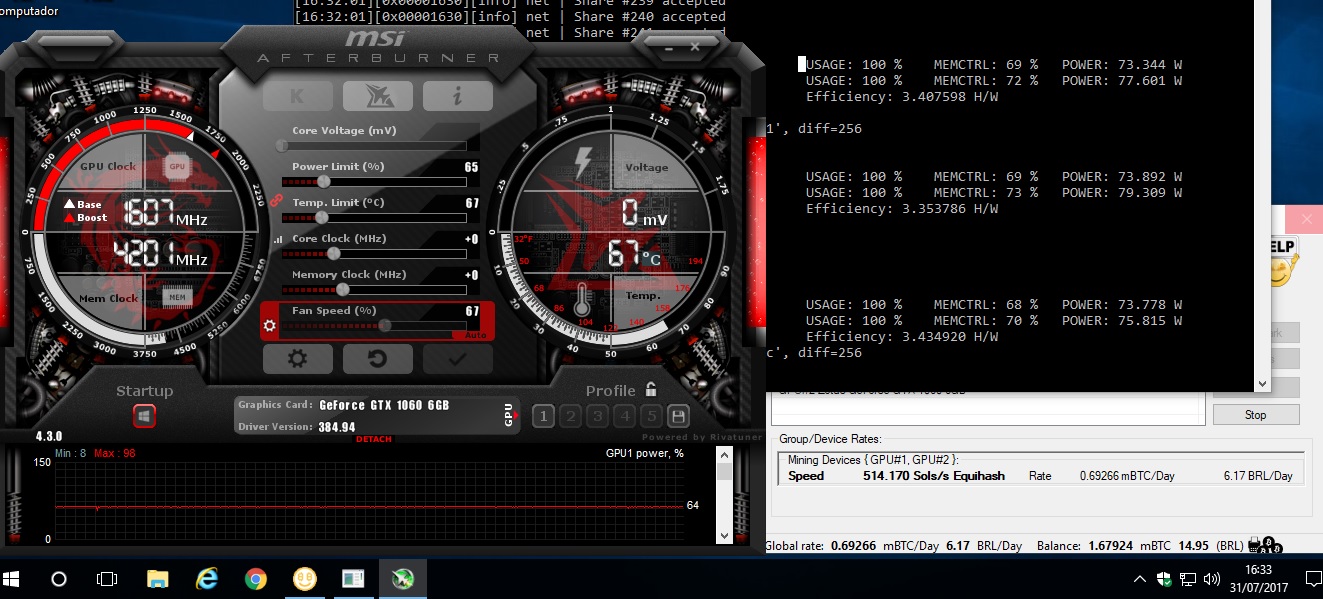Viewport: 1323px width, 599px height.
Task: Open Afterburner settings via gear button
Action: tap(297, 359)
